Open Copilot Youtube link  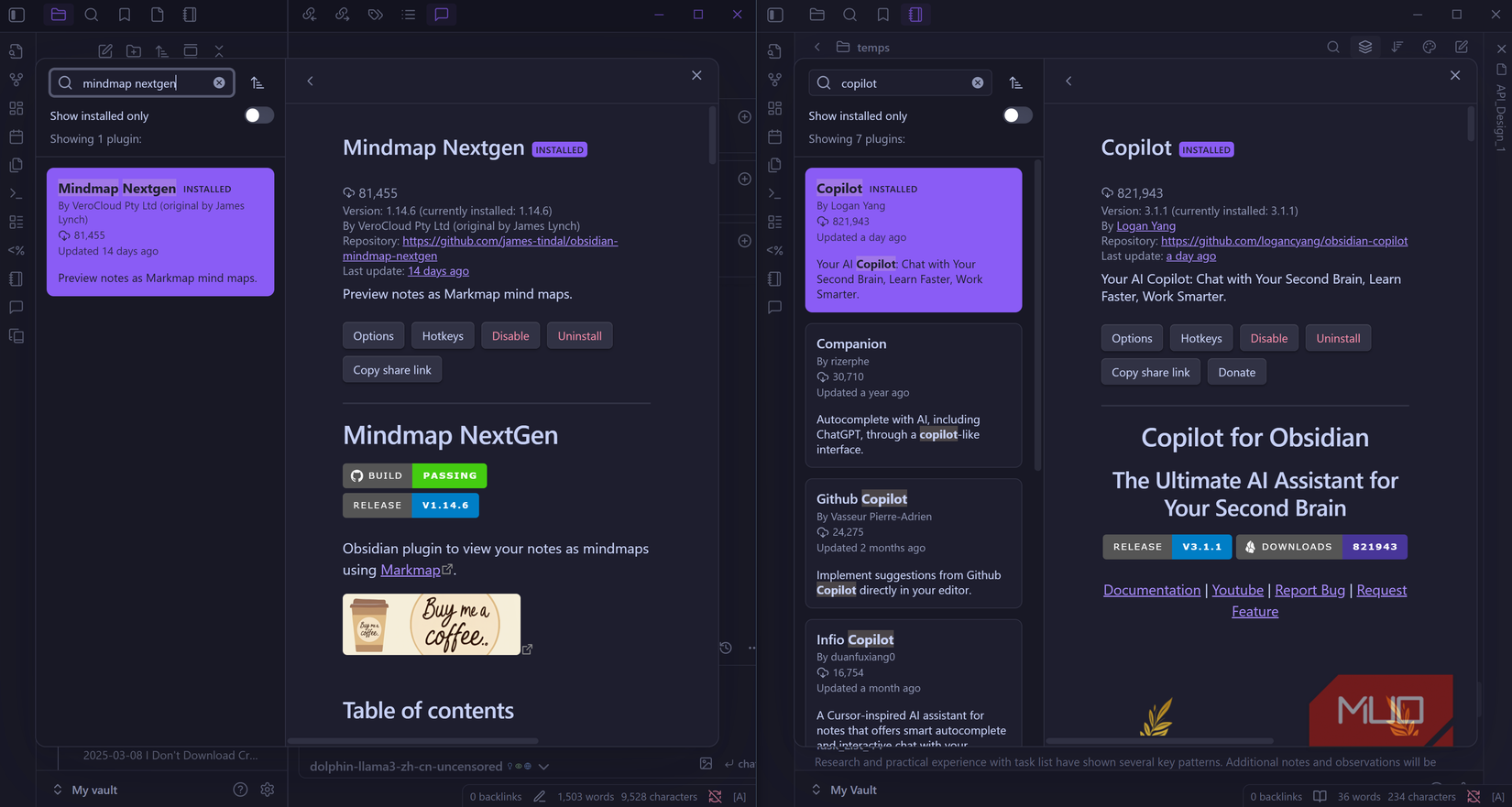tap(1237, 590)
